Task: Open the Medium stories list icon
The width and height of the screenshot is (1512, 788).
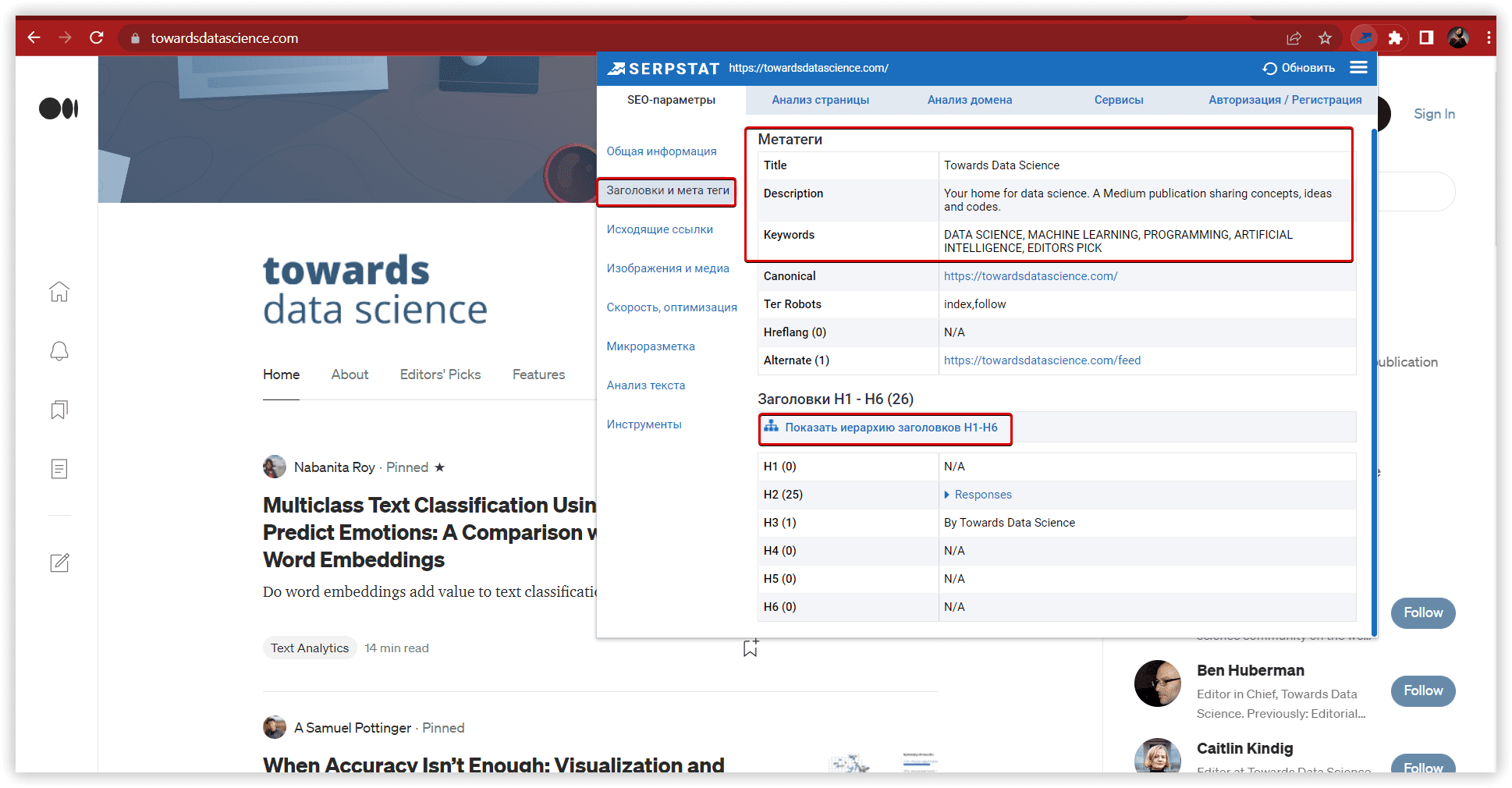Action: click(59, 469)
